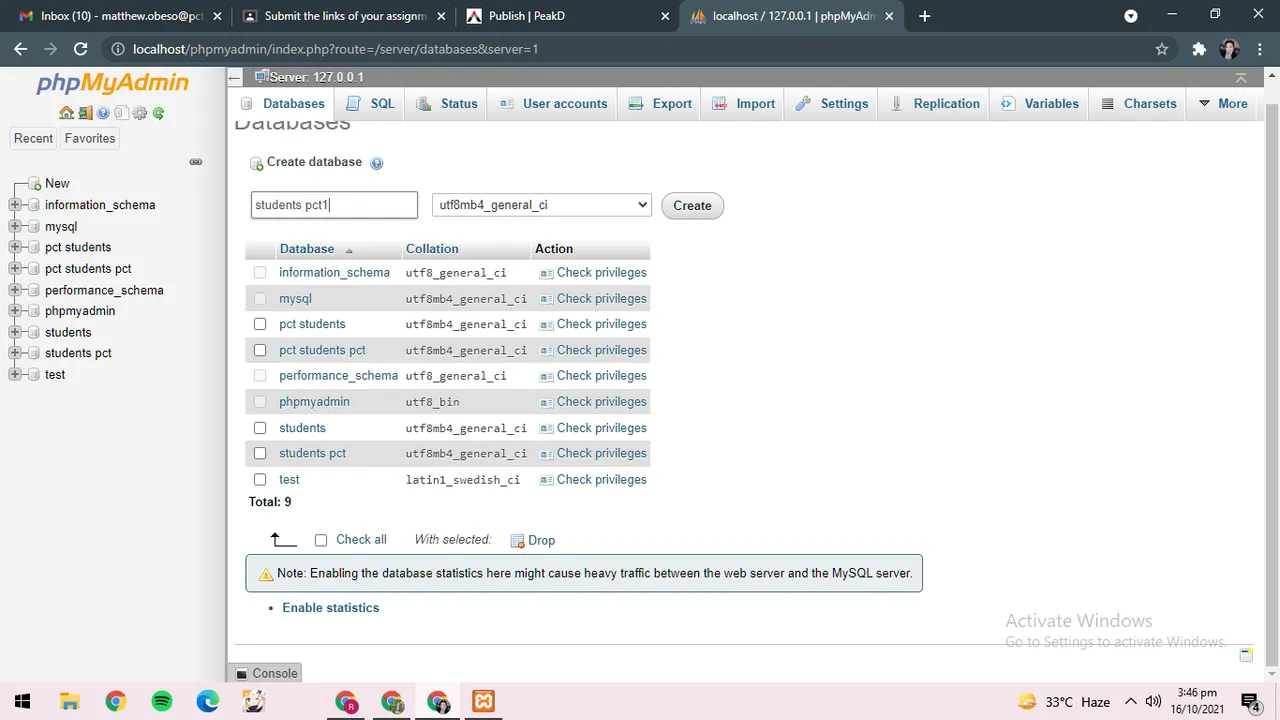
Task: Open navigation panel settings gear icon
Action: point(140,113)
